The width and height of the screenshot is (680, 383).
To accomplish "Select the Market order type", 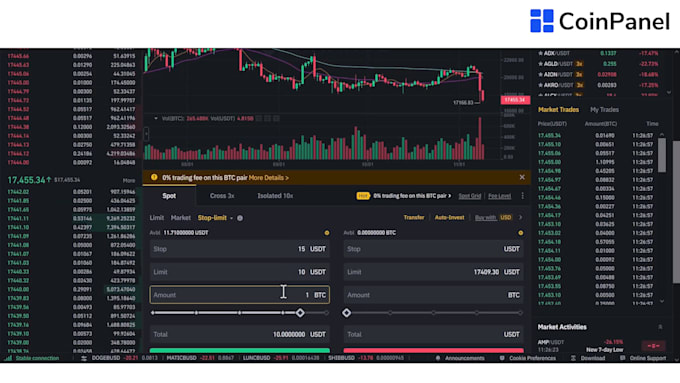I will point(180,218).
